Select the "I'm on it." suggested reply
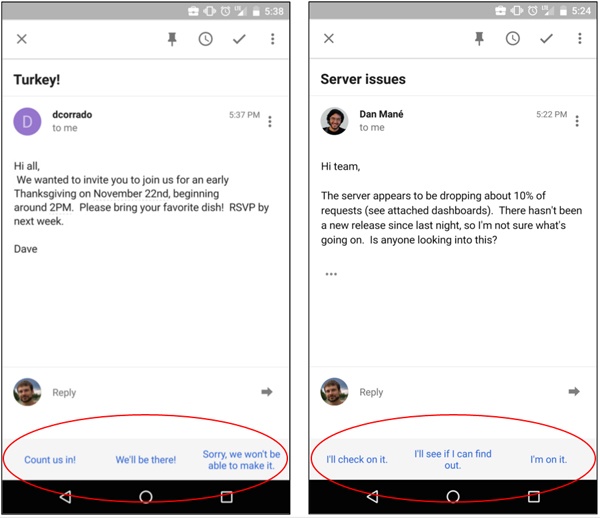Image resolution: width=600 pixels, height=518 pixels. [548, 459]
